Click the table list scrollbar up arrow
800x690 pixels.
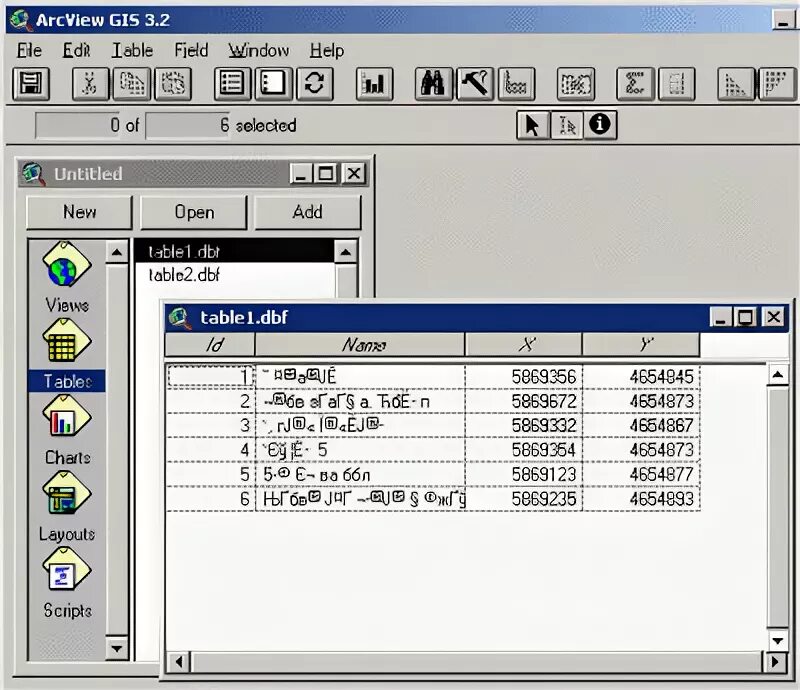point(345,252)
